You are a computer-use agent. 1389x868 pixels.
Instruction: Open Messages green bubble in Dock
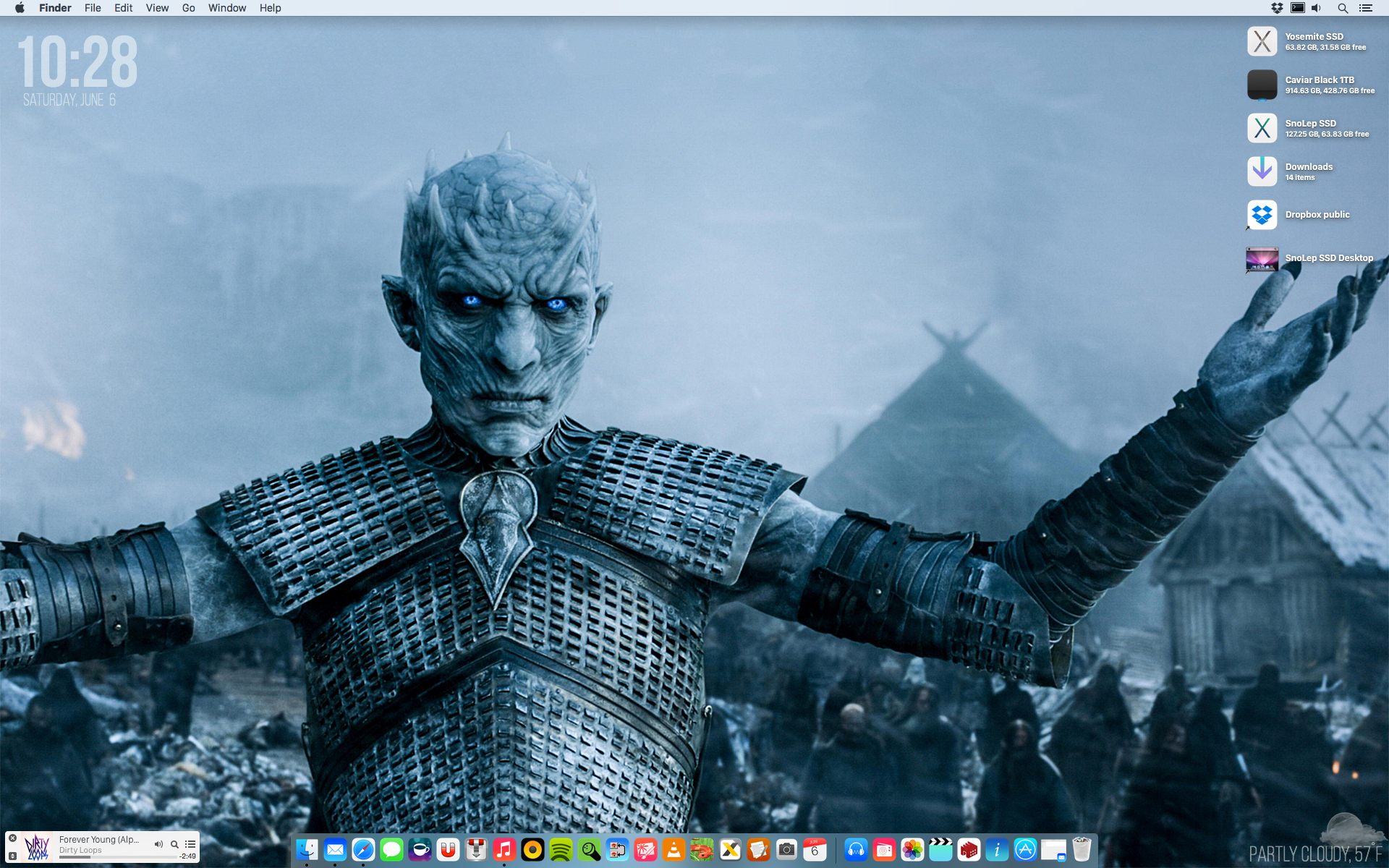(391, 849)
